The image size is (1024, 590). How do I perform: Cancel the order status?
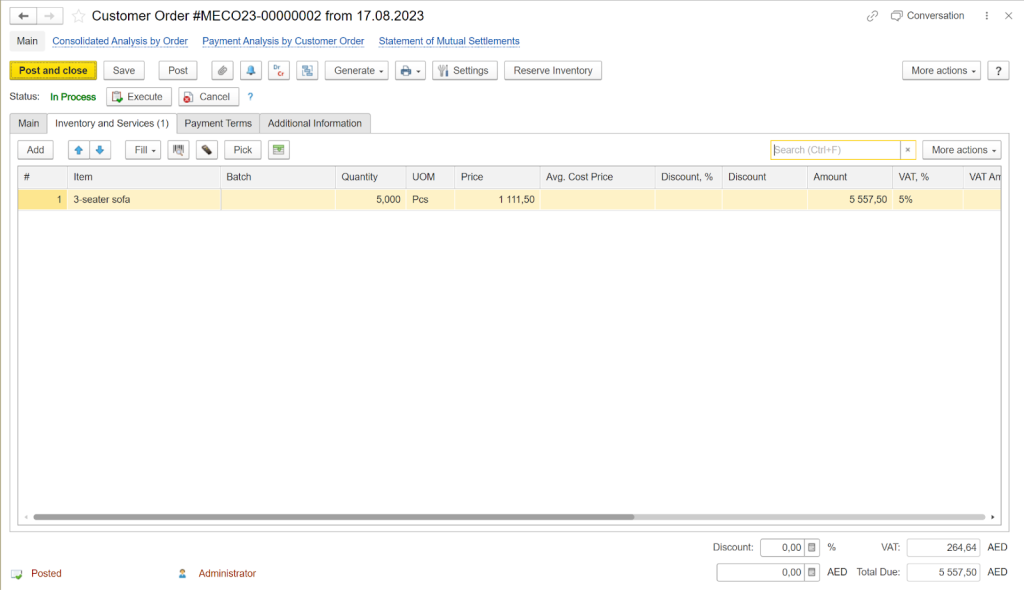(208, 97)
